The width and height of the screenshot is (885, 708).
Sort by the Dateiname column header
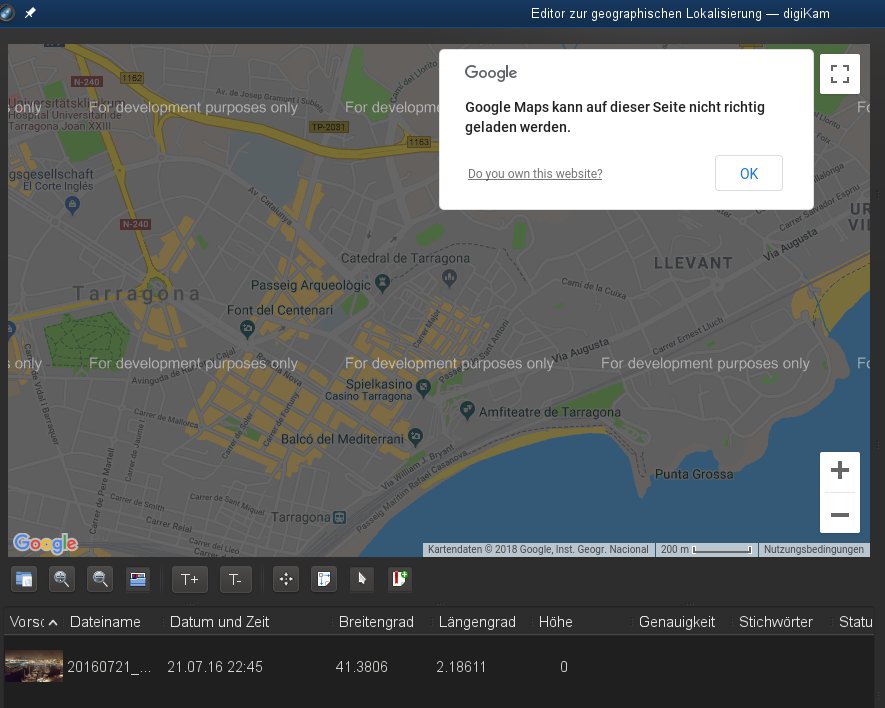[x=105, y=622]
